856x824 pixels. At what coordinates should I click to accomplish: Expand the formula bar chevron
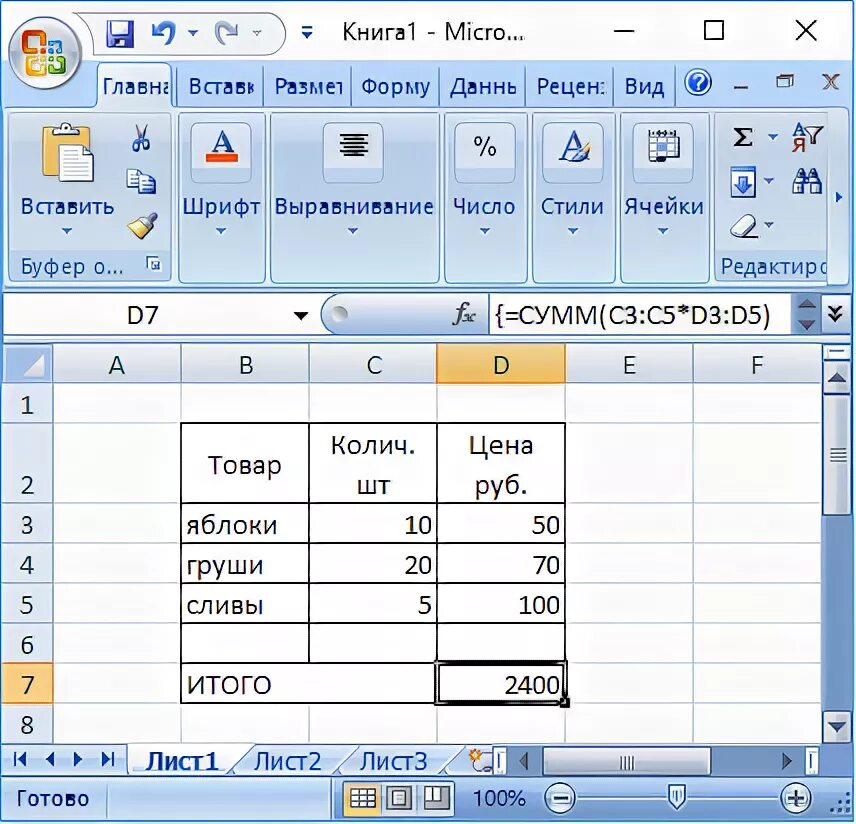point(835,315)
